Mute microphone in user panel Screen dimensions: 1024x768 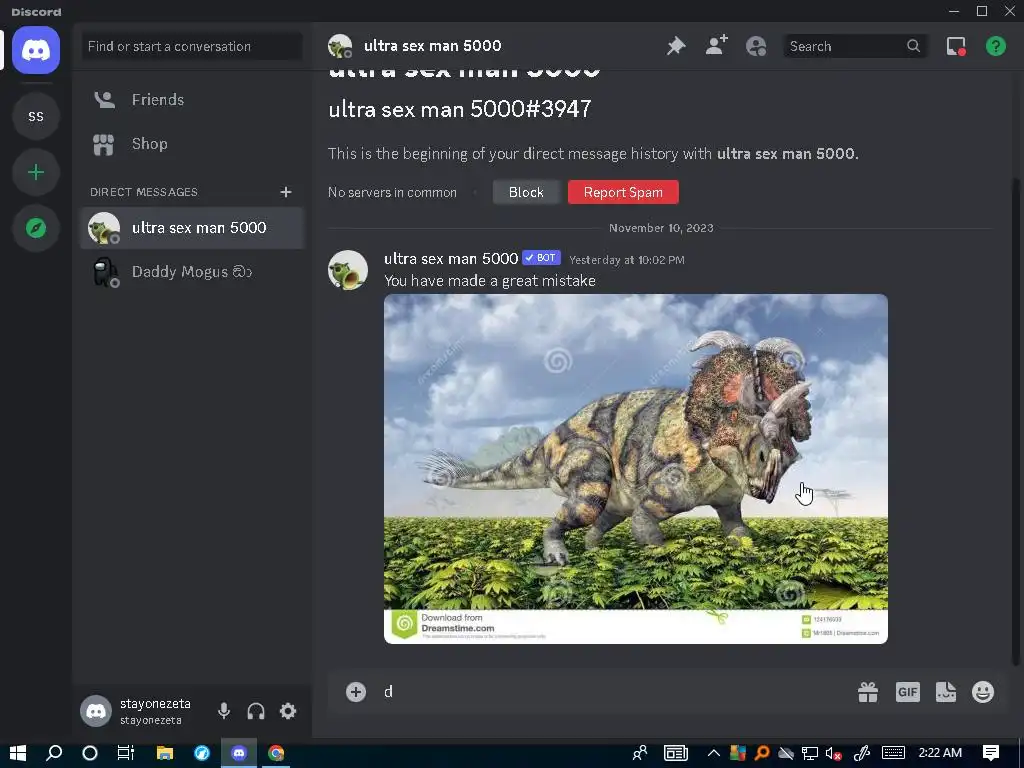click(224, 711)
